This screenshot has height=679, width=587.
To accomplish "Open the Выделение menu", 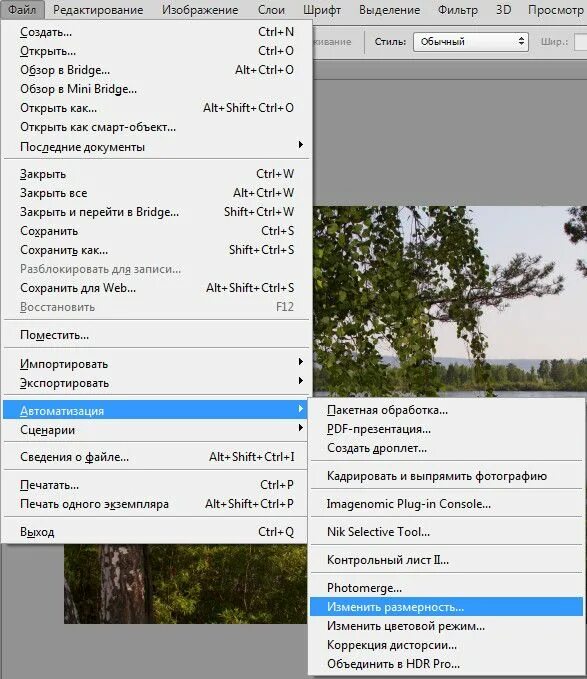I will (x=390, y=10).
